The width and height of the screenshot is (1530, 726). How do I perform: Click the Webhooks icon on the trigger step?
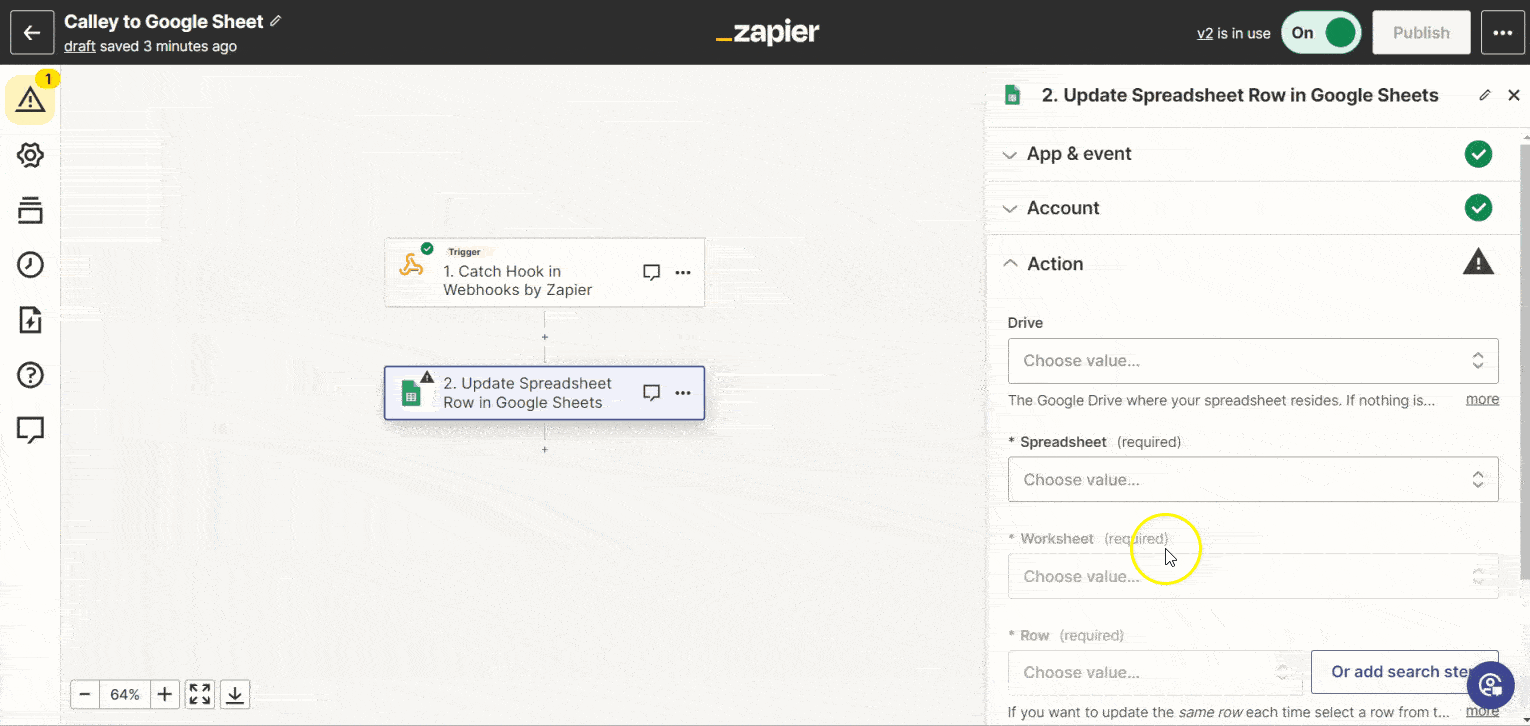click(x=411, y=265)
